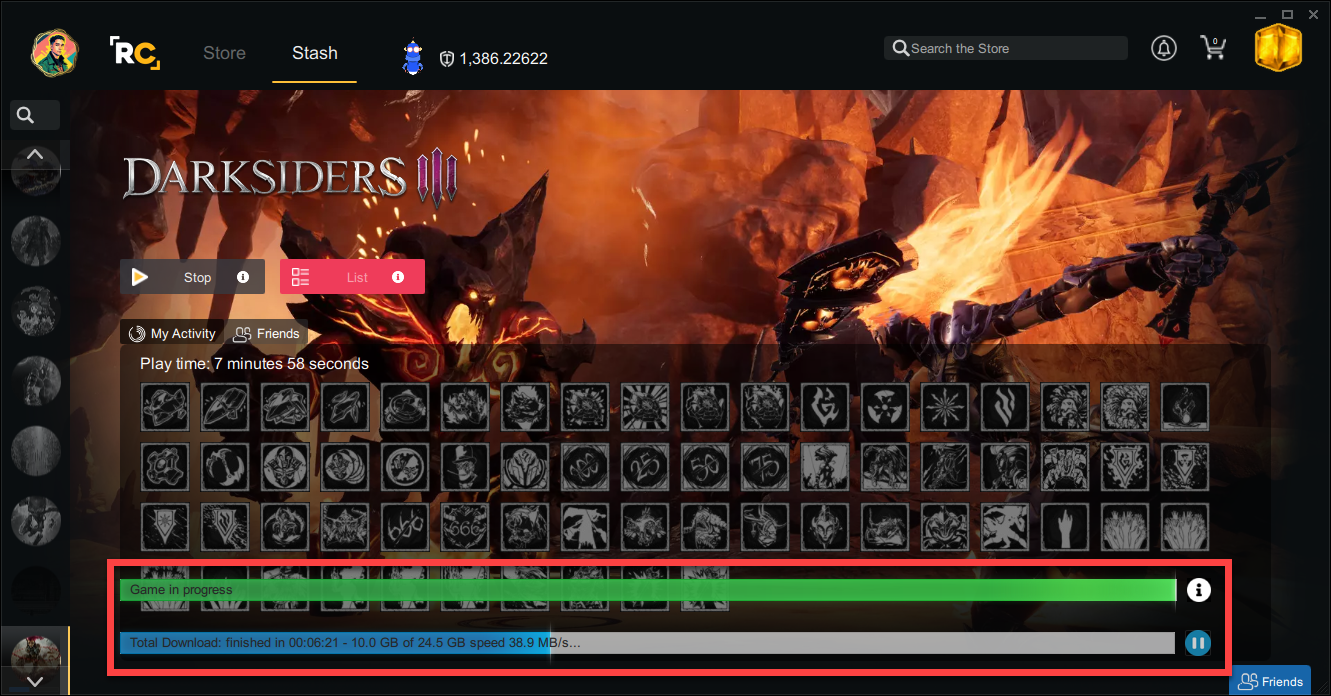The height and width of the screenshot is (696, 1331).
Task: Click the gold cube icon
Action: (x=1279, y=48)
